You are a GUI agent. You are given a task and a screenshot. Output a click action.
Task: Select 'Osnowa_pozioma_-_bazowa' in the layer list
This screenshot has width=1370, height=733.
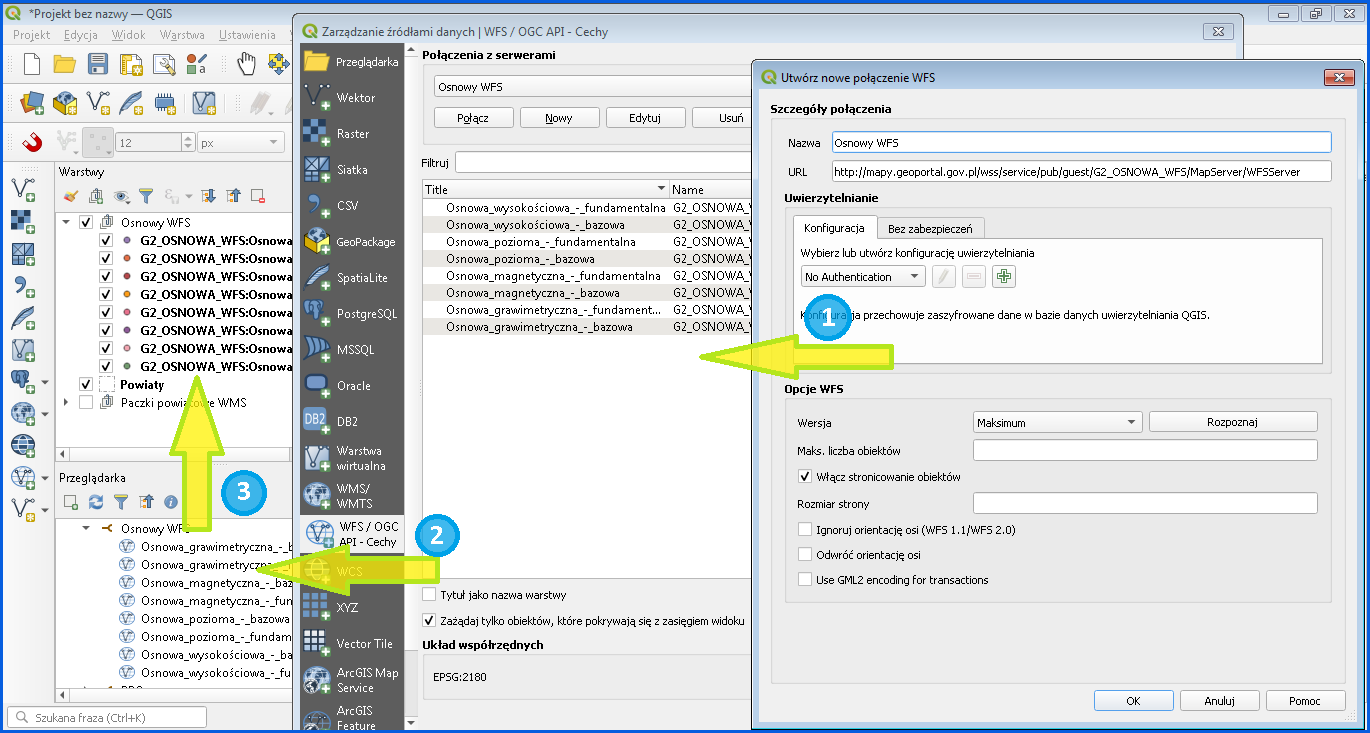(520, 259)
